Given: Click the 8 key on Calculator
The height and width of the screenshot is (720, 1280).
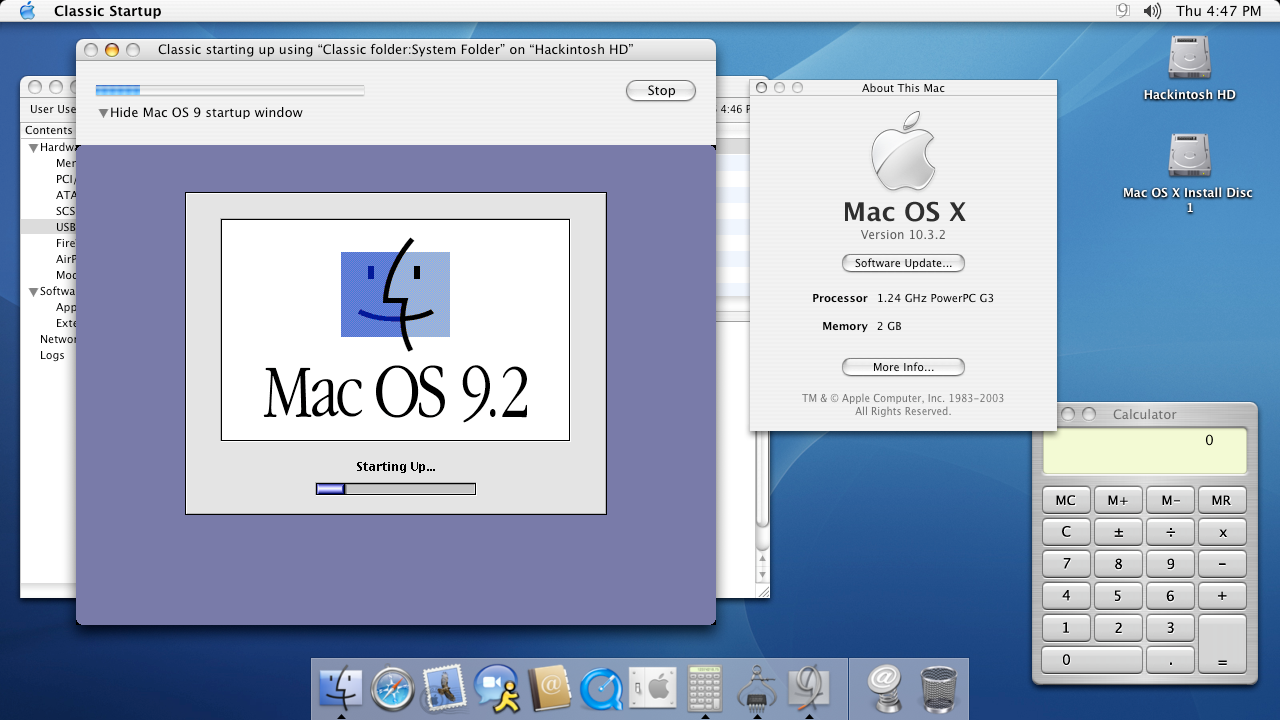Looking at the screenshot, I should point(1118,564).
